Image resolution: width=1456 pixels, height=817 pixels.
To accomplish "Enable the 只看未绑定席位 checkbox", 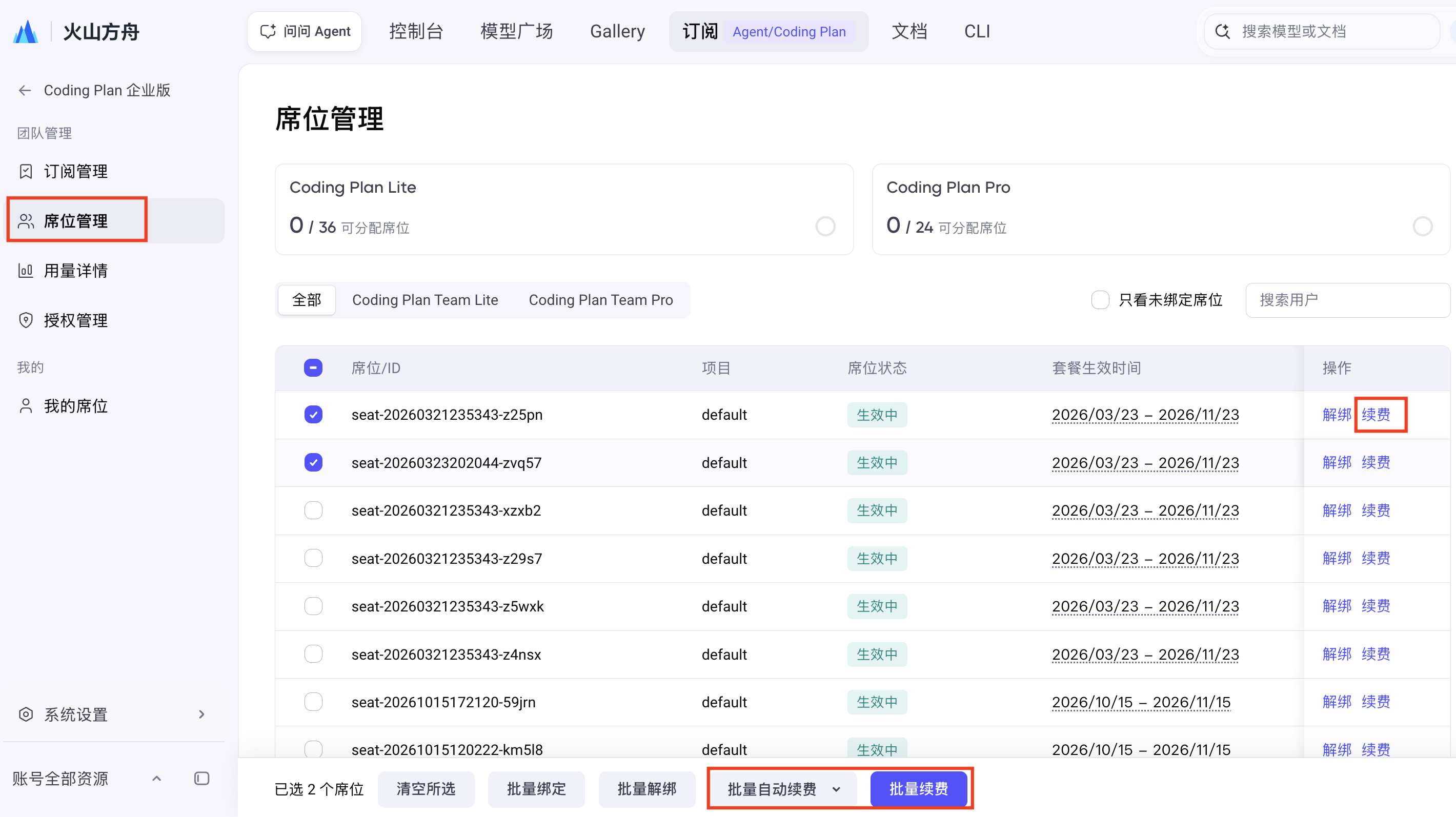I will click(1100, 300).
